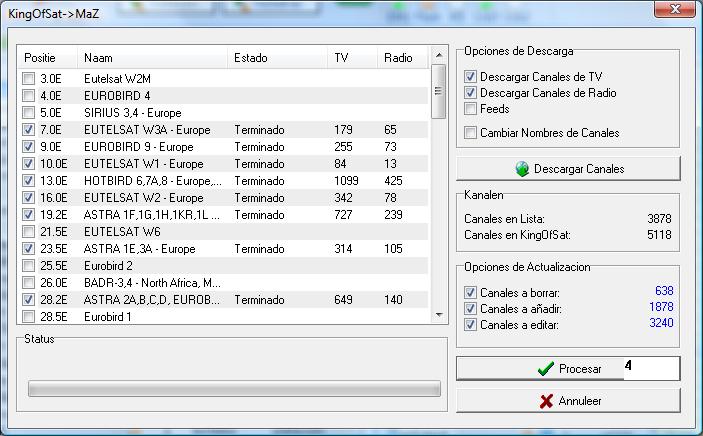703x436 pixels.
Task: Select the EUTELSAT W6 name text
Action: tap(122, 232)
